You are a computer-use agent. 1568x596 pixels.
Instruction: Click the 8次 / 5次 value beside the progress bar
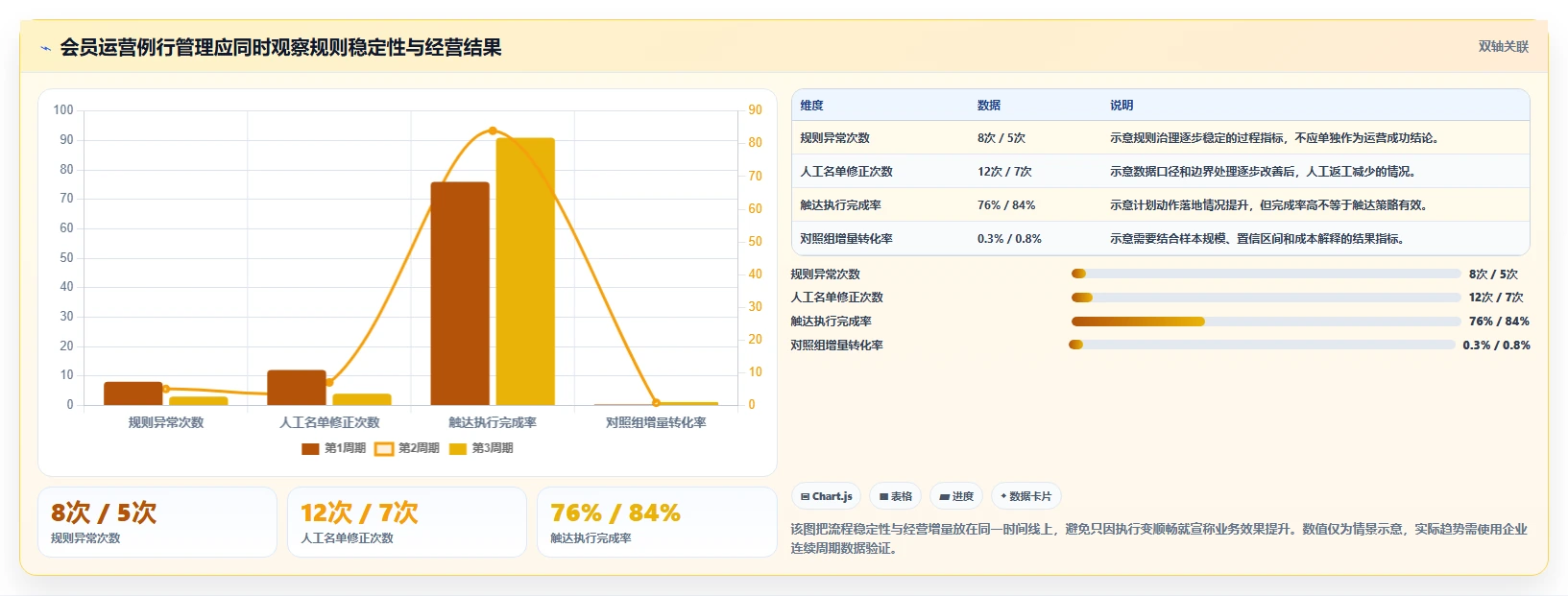[x=1493, y=274]
